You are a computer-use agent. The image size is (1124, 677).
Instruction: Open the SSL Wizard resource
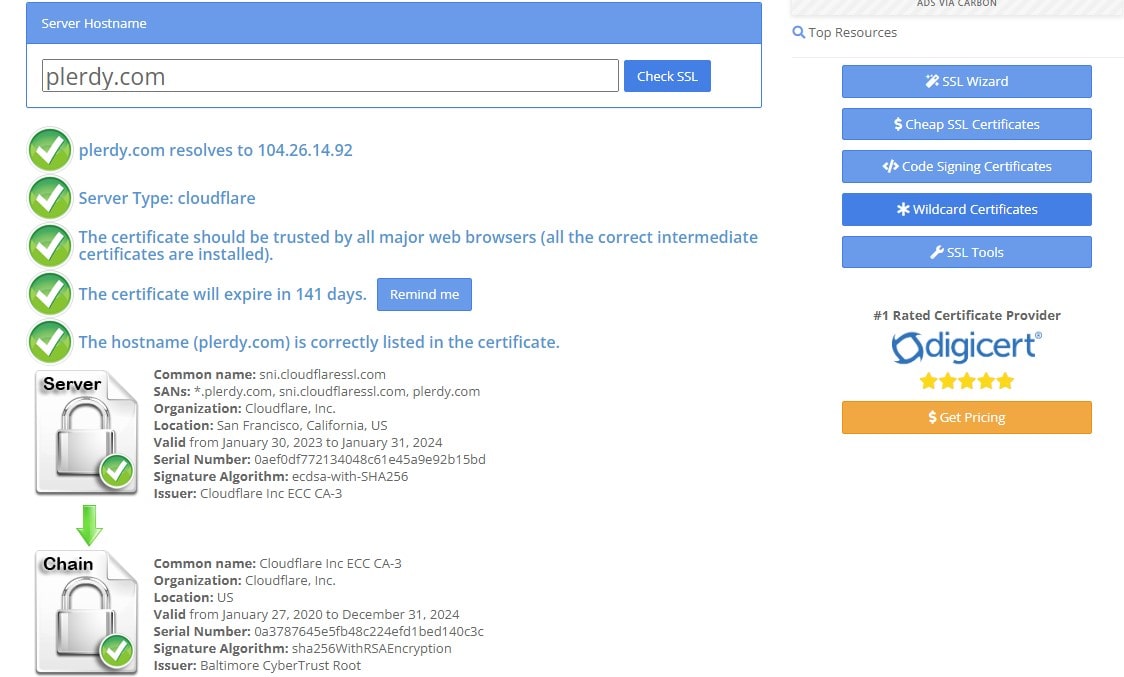click(966, 81)
